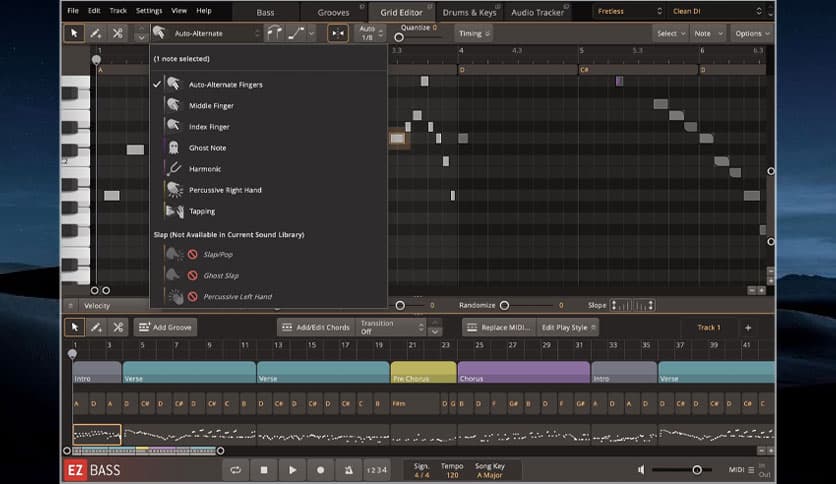Image resolution: width=836 pixels, height=484 pixels.
Task: Click the Add/Edit Chords button
Action: 316,327
